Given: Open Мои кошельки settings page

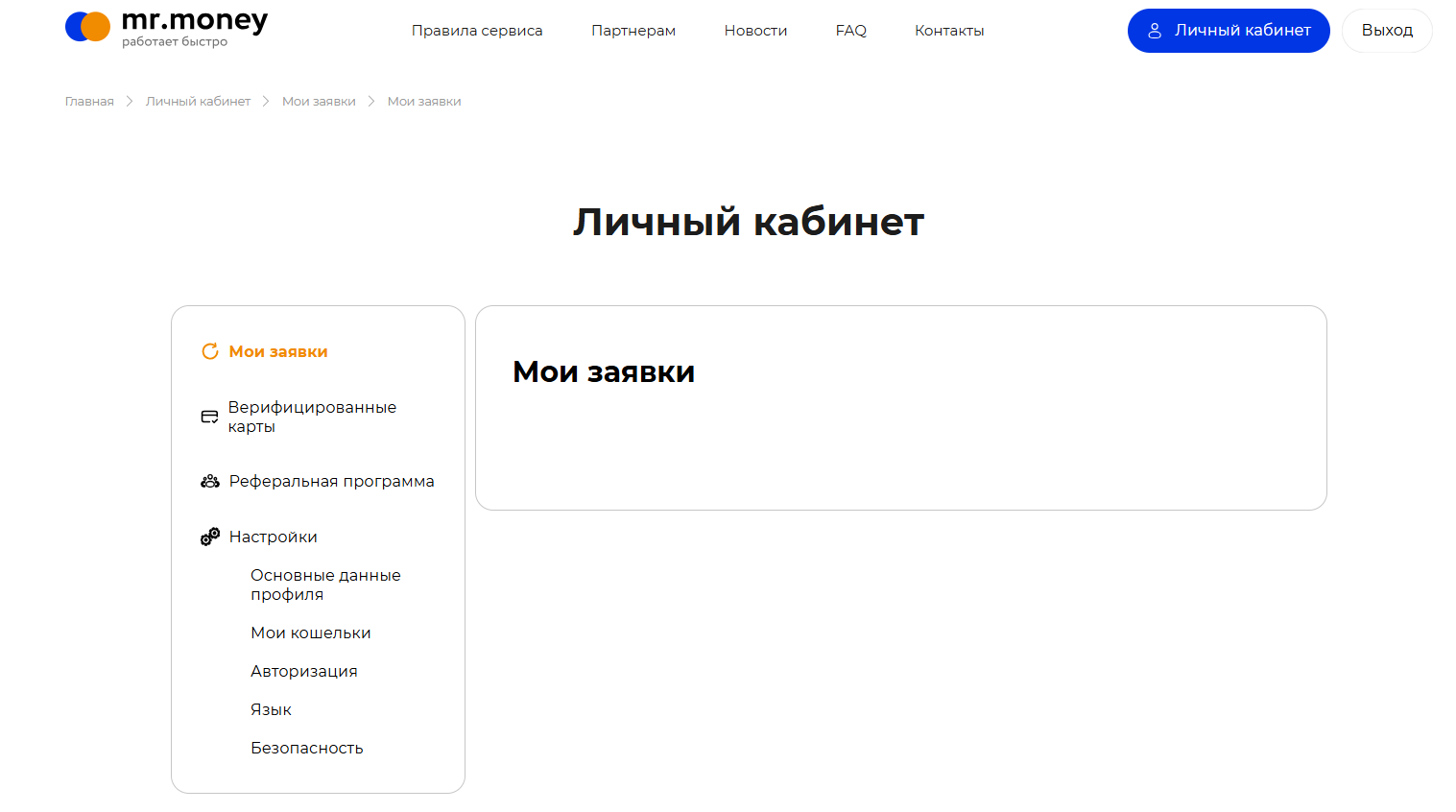Looking at the screenshot, I should (x=310, y=633).
